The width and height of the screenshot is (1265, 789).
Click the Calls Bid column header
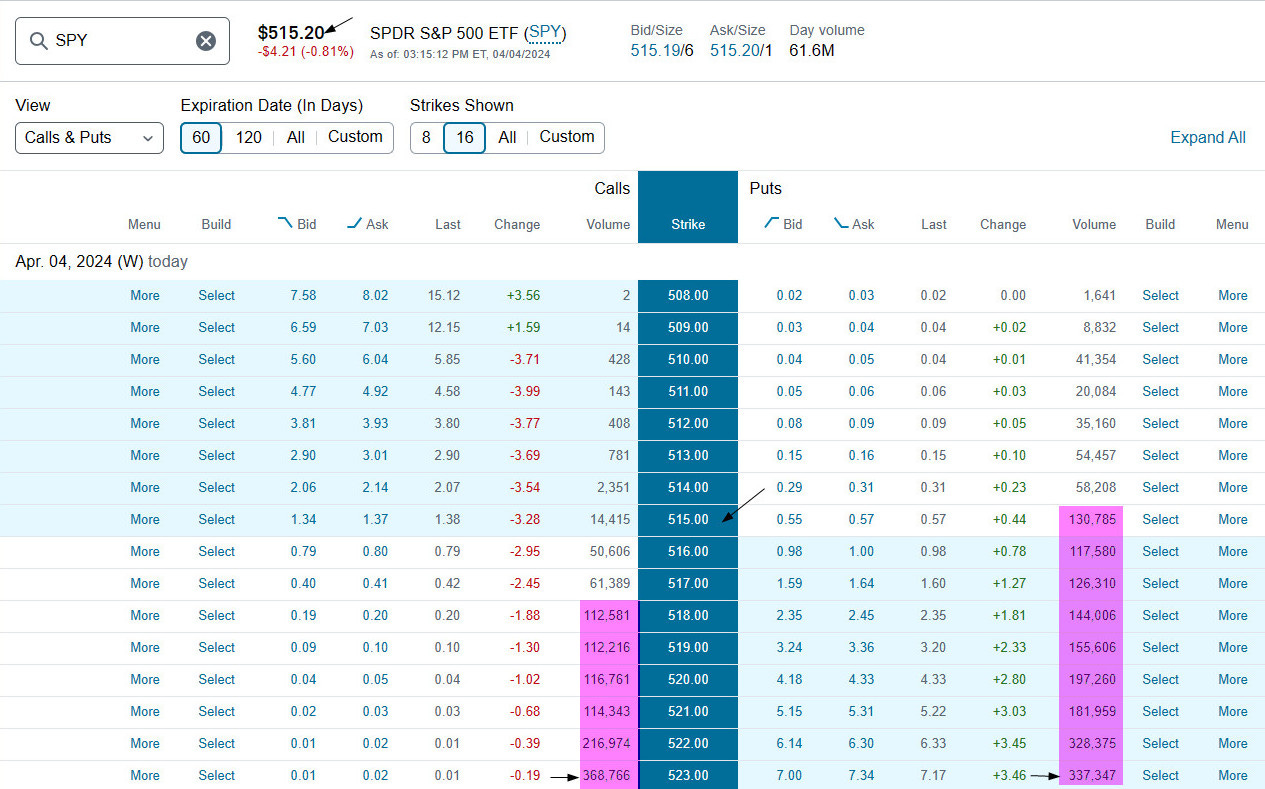pos(296,224)
